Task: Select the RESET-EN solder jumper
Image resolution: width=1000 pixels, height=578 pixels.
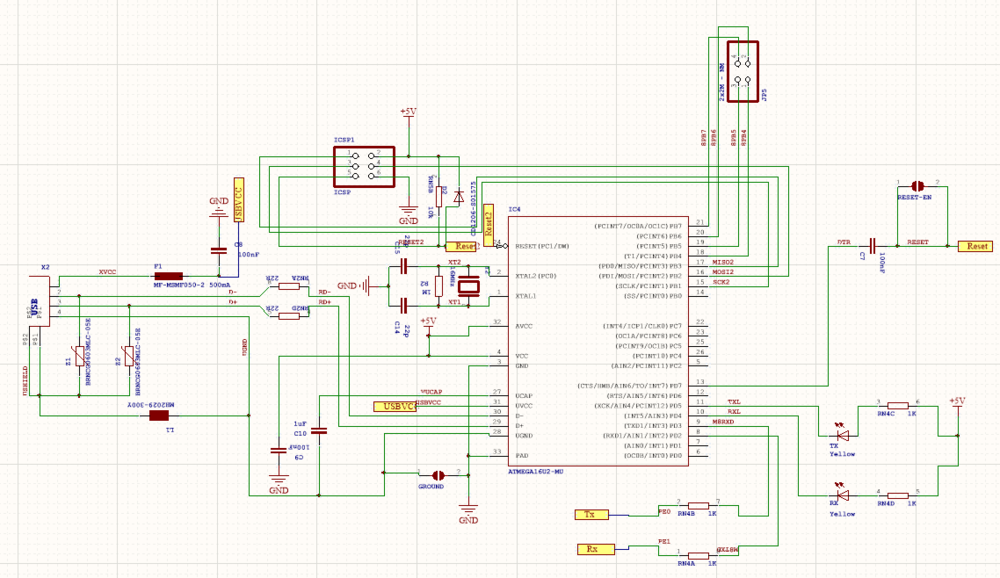Action: [918, 187]
